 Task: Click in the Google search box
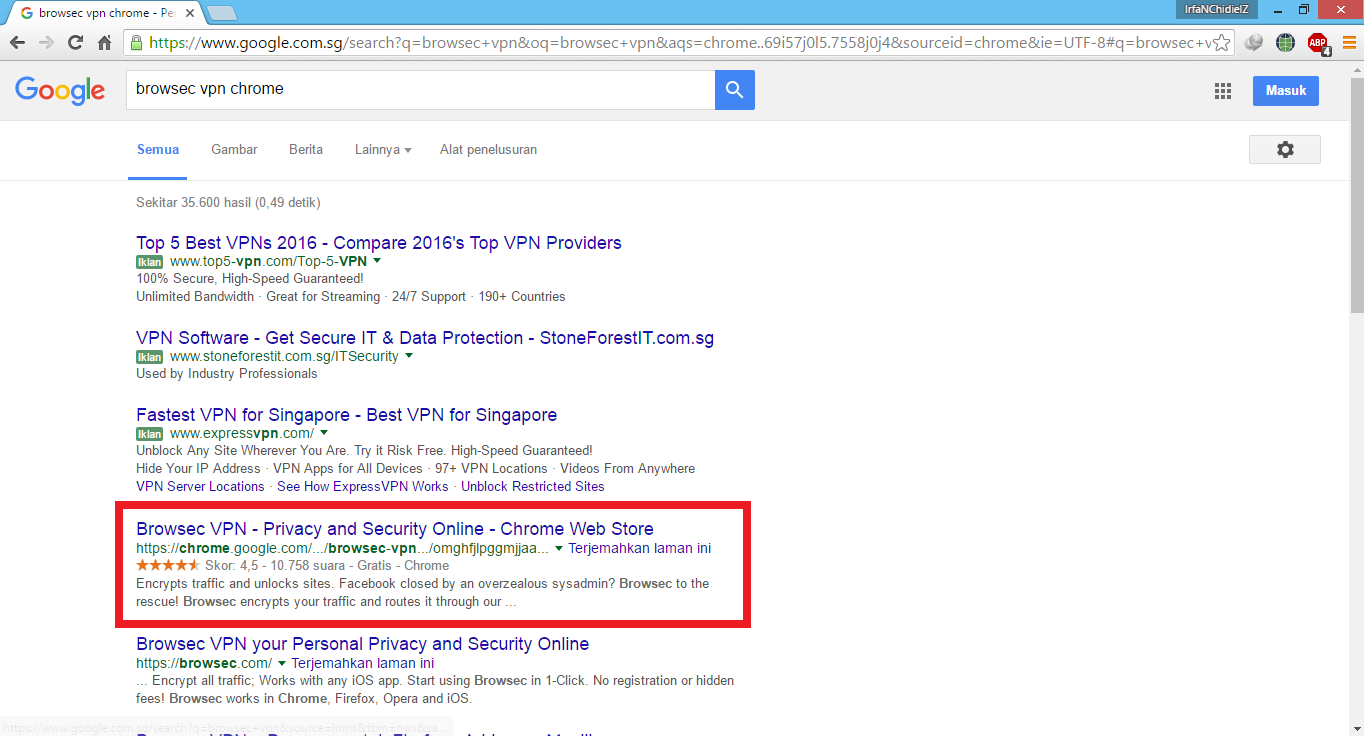pyautogui.click(x=420, y=90)
